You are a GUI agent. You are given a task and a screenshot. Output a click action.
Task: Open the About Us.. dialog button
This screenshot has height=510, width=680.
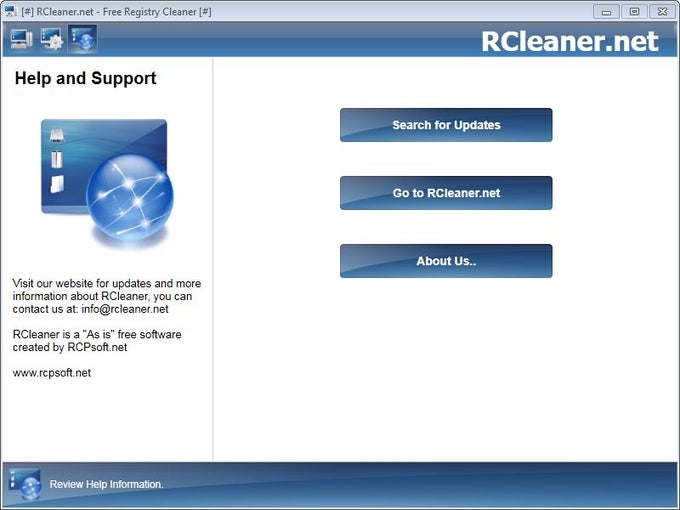[x=446, y=261]
